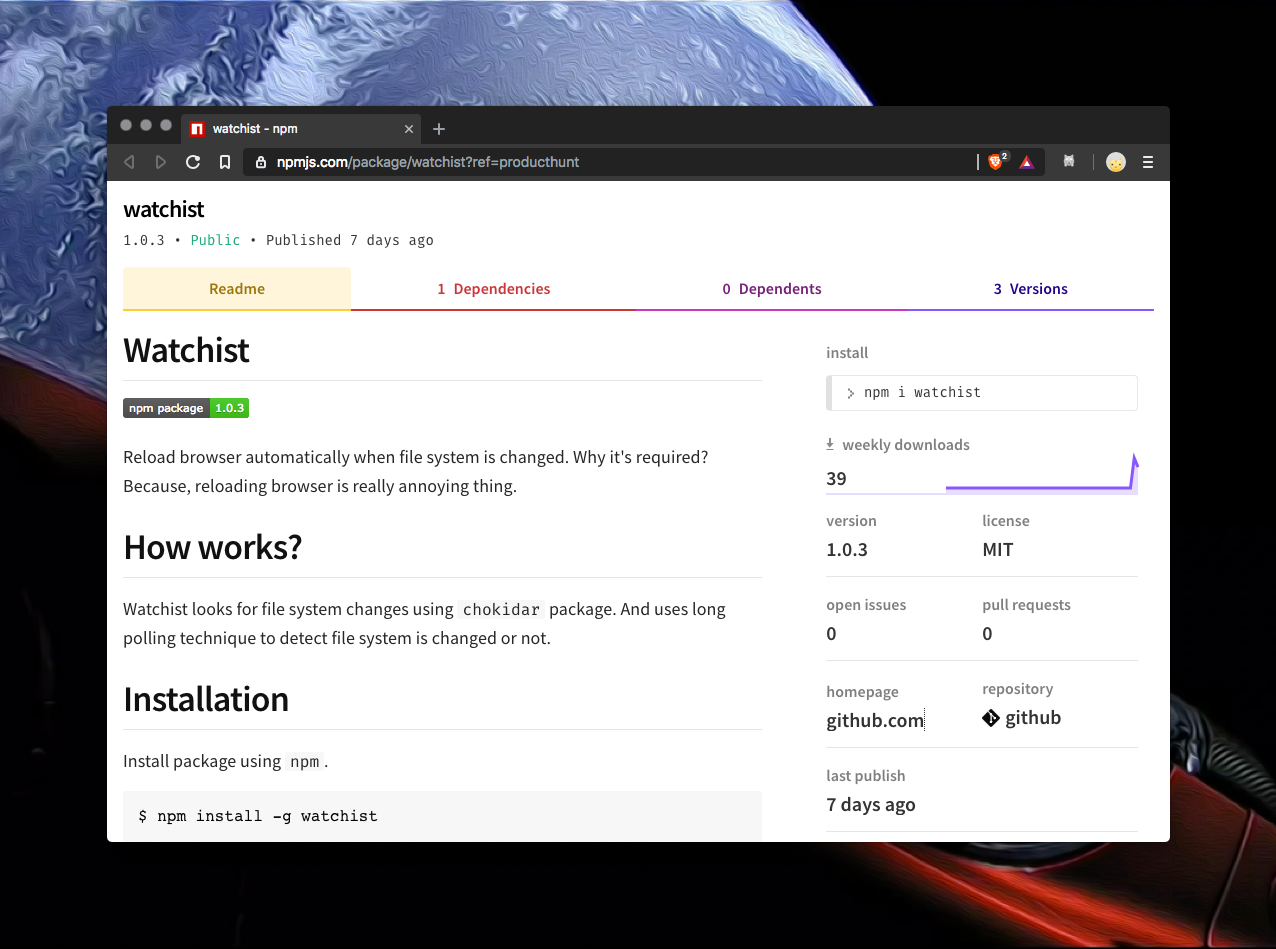The width and height of the screenshot is (1276, 949).
Task: Click the 'Published 7 days ago' text
Action: pos(350,240)
